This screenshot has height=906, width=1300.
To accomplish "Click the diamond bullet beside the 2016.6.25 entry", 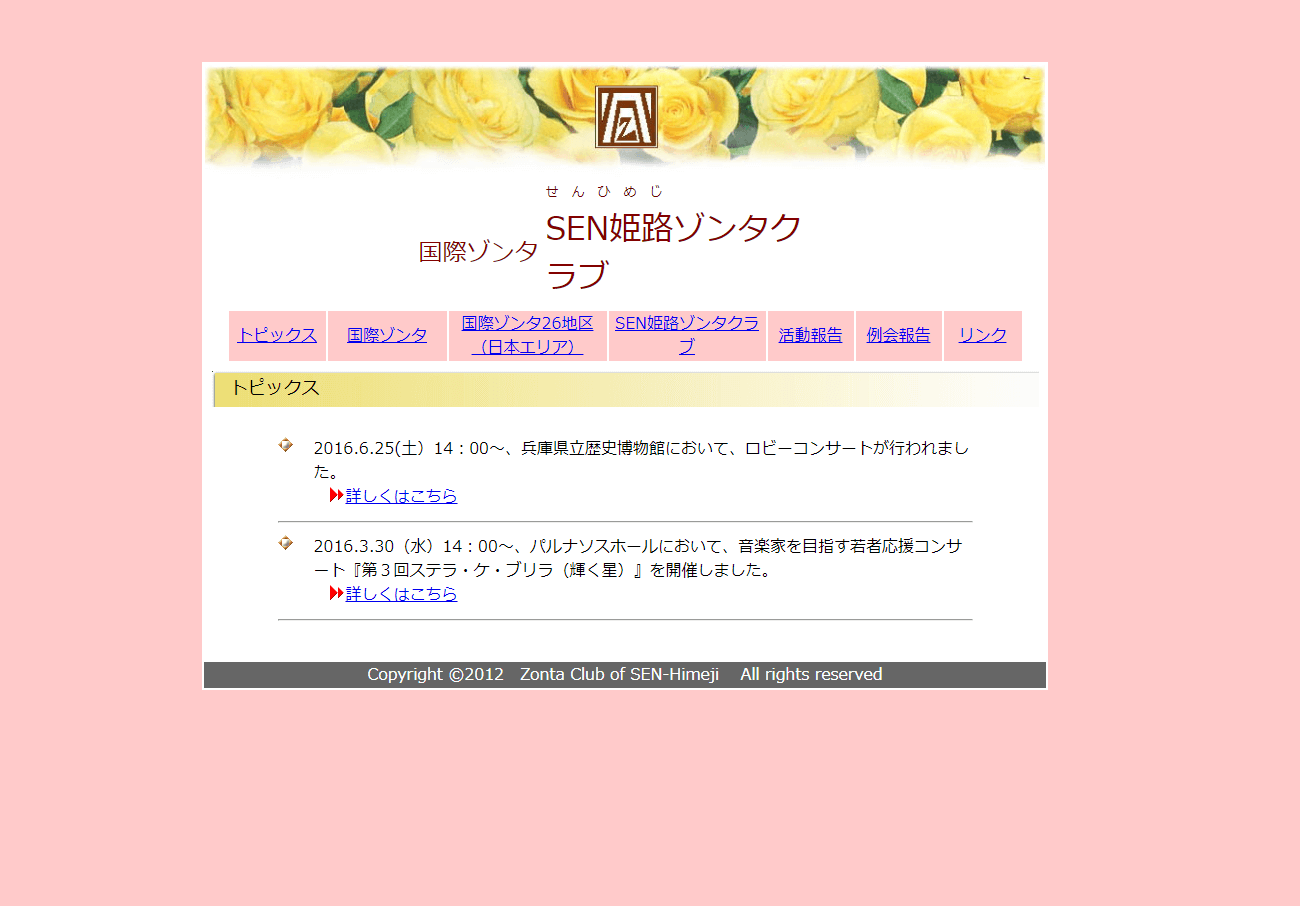I will (286, 445).
